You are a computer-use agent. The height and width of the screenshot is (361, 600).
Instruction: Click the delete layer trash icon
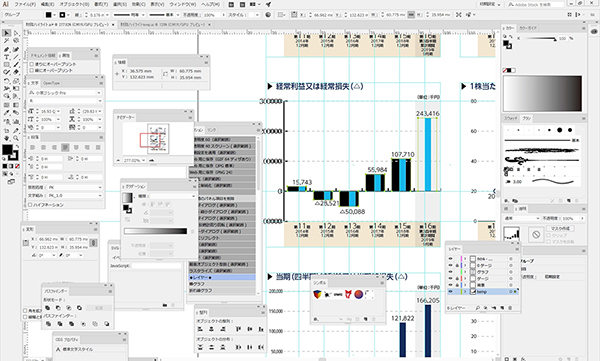[x=510, y=308]
